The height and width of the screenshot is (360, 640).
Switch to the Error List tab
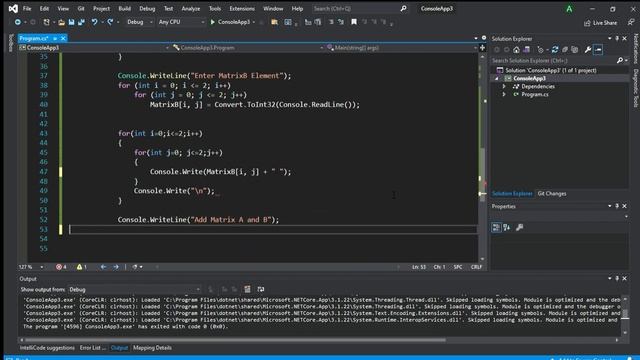pos(92,348)
